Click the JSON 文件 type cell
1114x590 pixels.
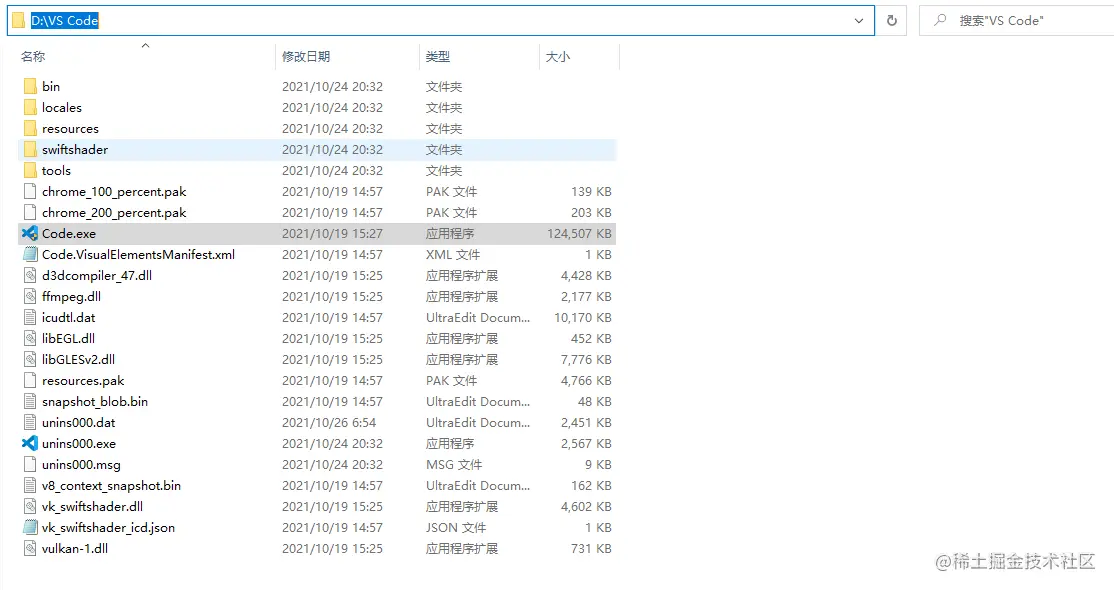coord(456,527)
